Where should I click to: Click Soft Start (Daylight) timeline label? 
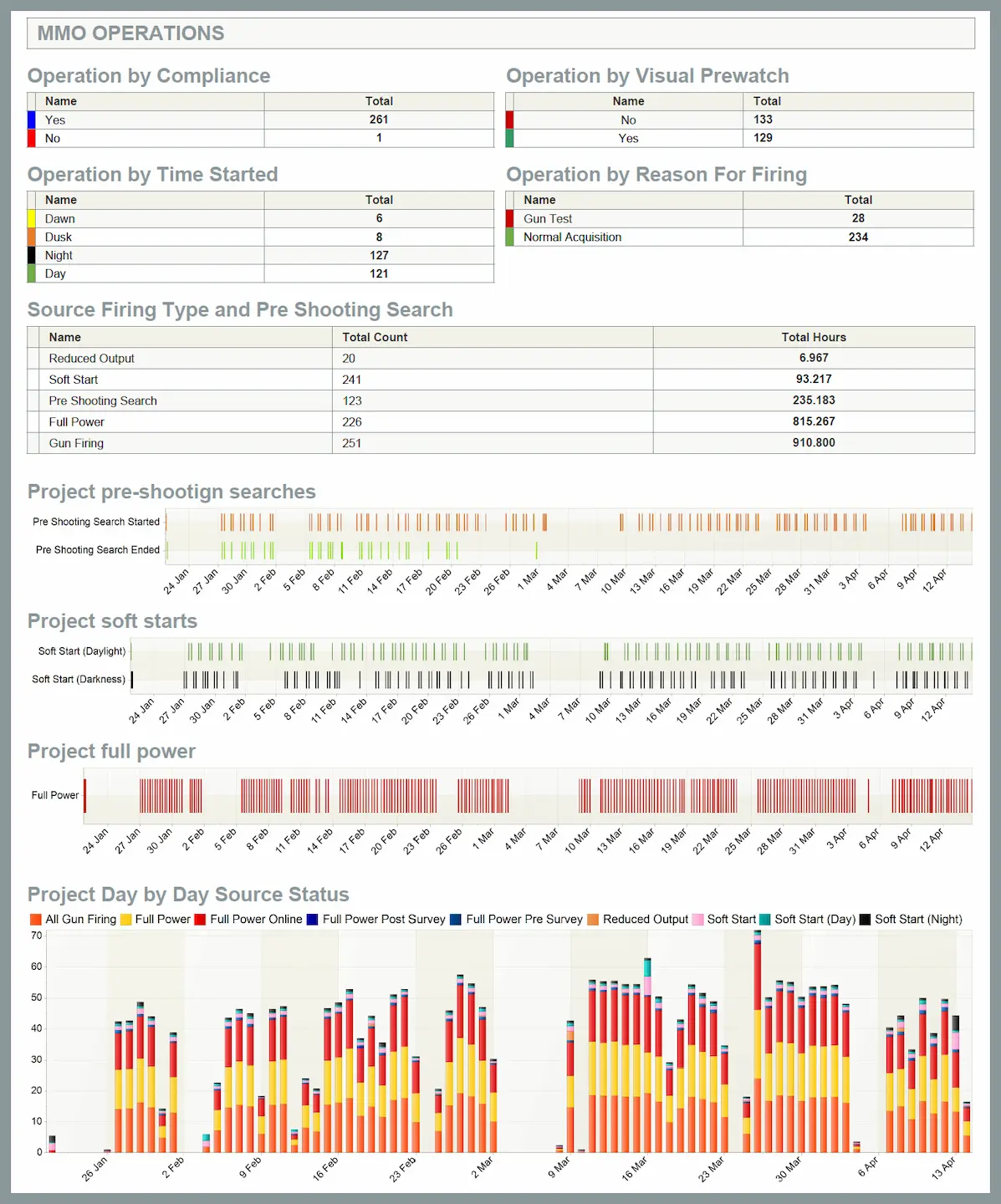[x=82, y=651]
